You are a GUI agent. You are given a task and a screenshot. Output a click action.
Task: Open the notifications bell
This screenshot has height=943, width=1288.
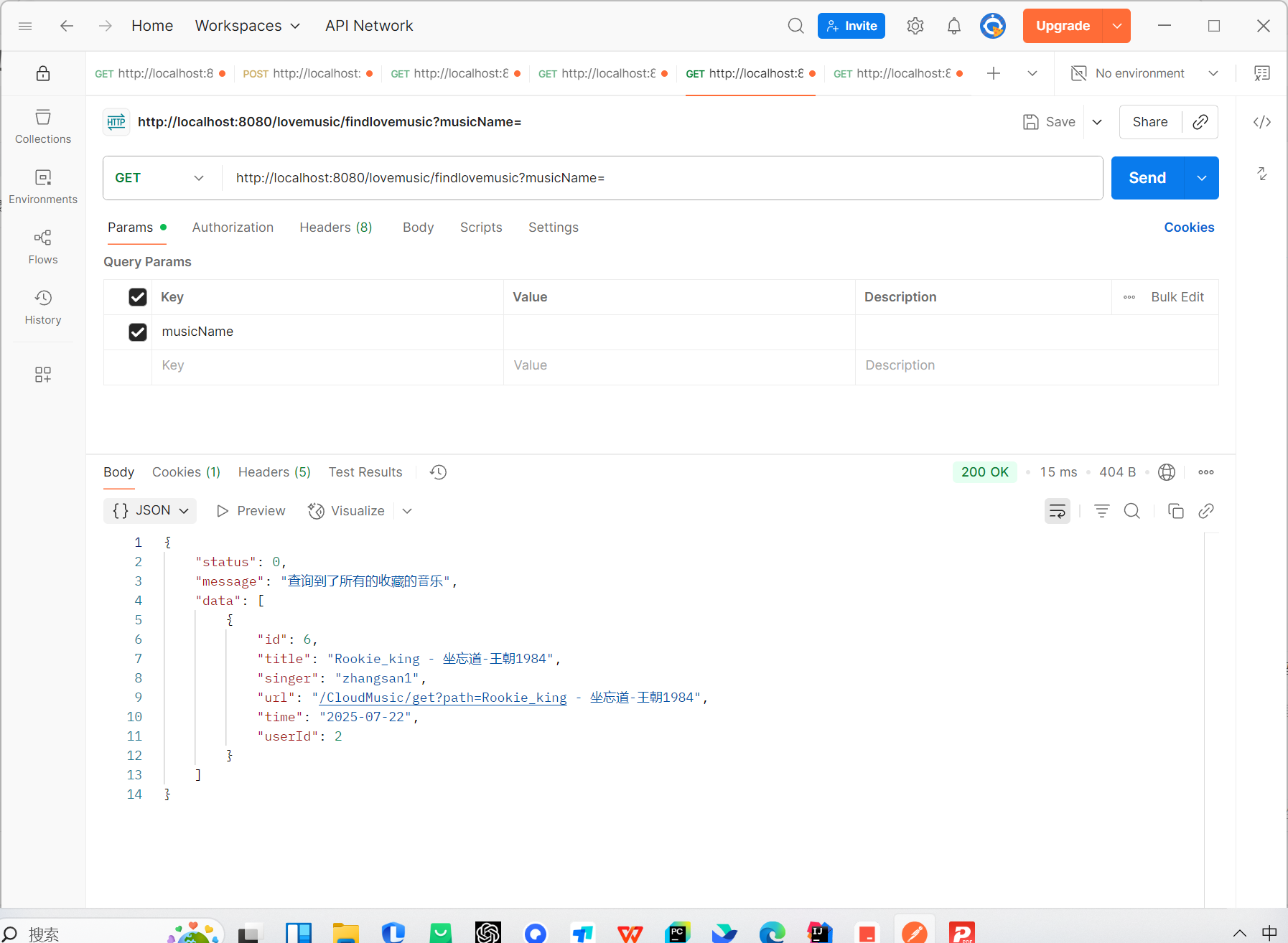click(953, 26)
